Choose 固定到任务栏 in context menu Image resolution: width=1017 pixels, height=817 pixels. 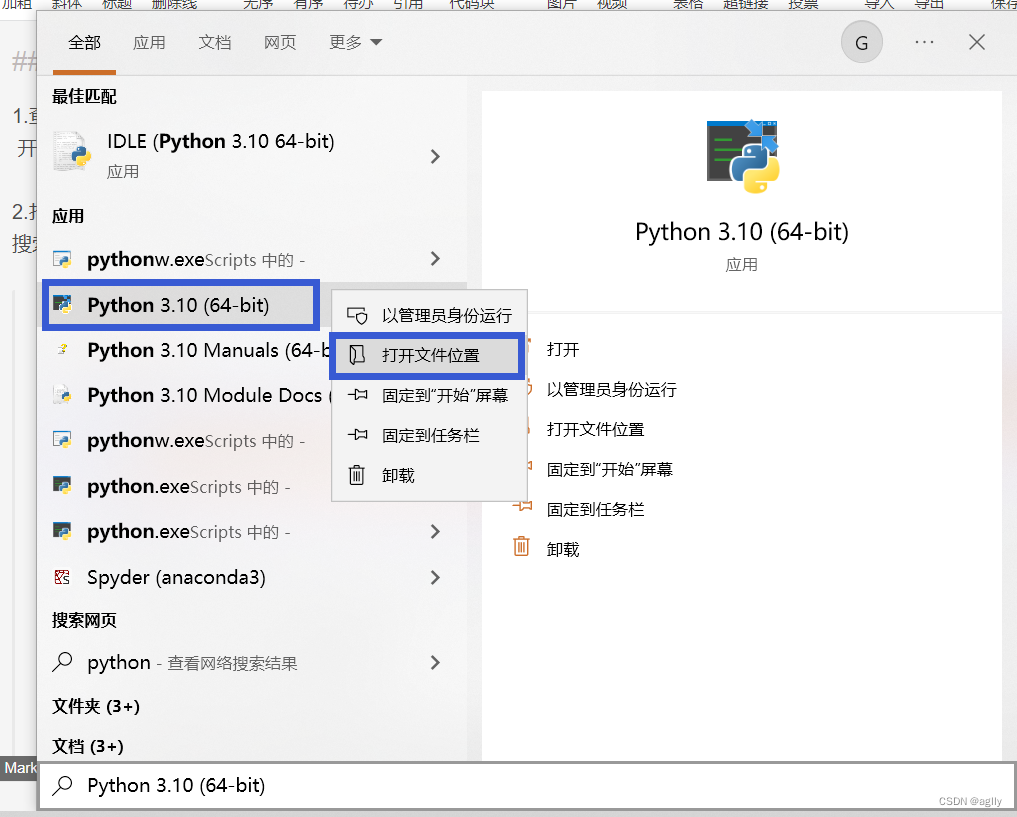click(x=429, y=436)
